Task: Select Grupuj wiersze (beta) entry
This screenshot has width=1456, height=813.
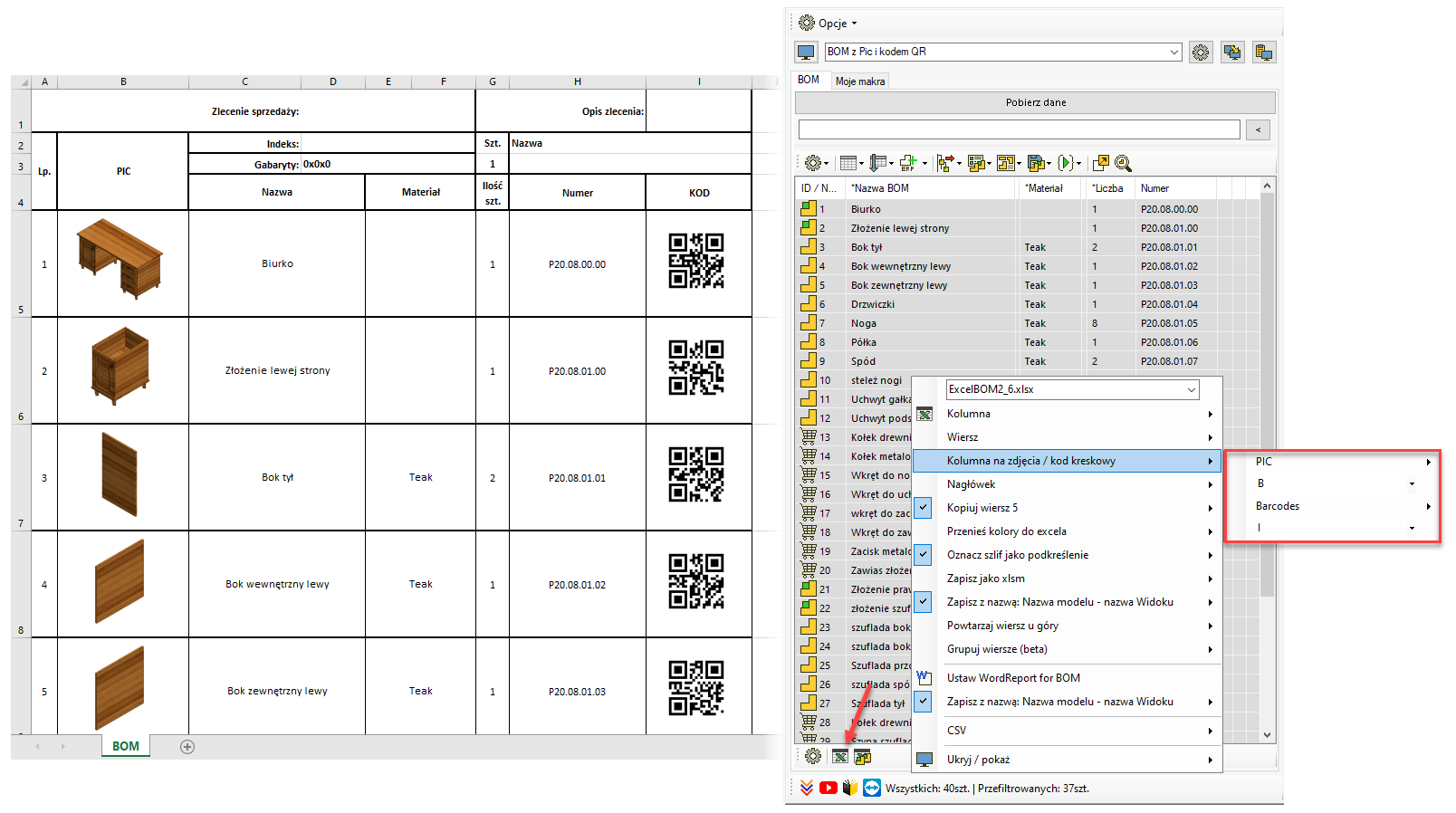Action: click(1067, 649)
